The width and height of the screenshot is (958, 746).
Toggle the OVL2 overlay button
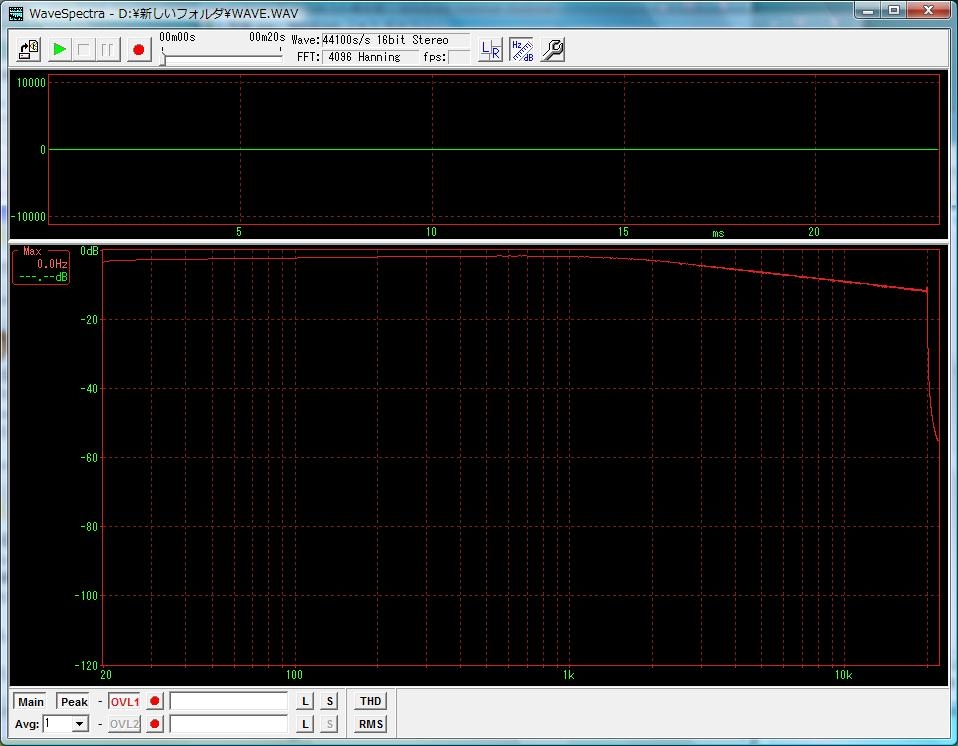point(125,724)
